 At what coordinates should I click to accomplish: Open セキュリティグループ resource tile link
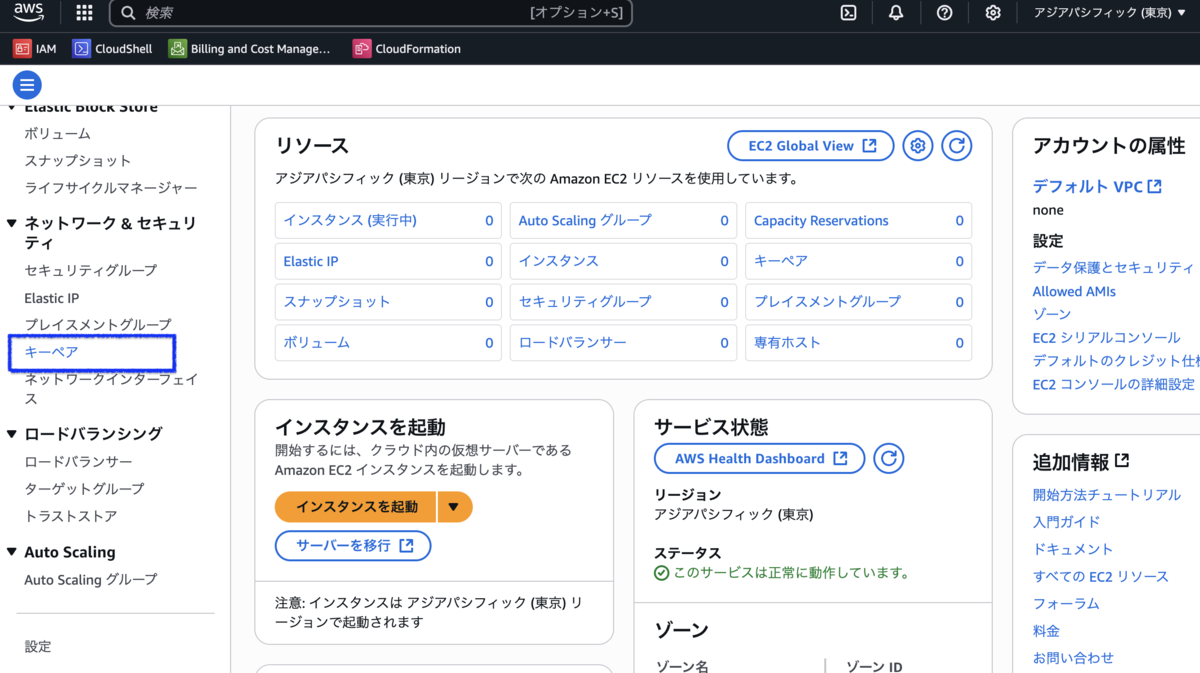tap(584, 301)
